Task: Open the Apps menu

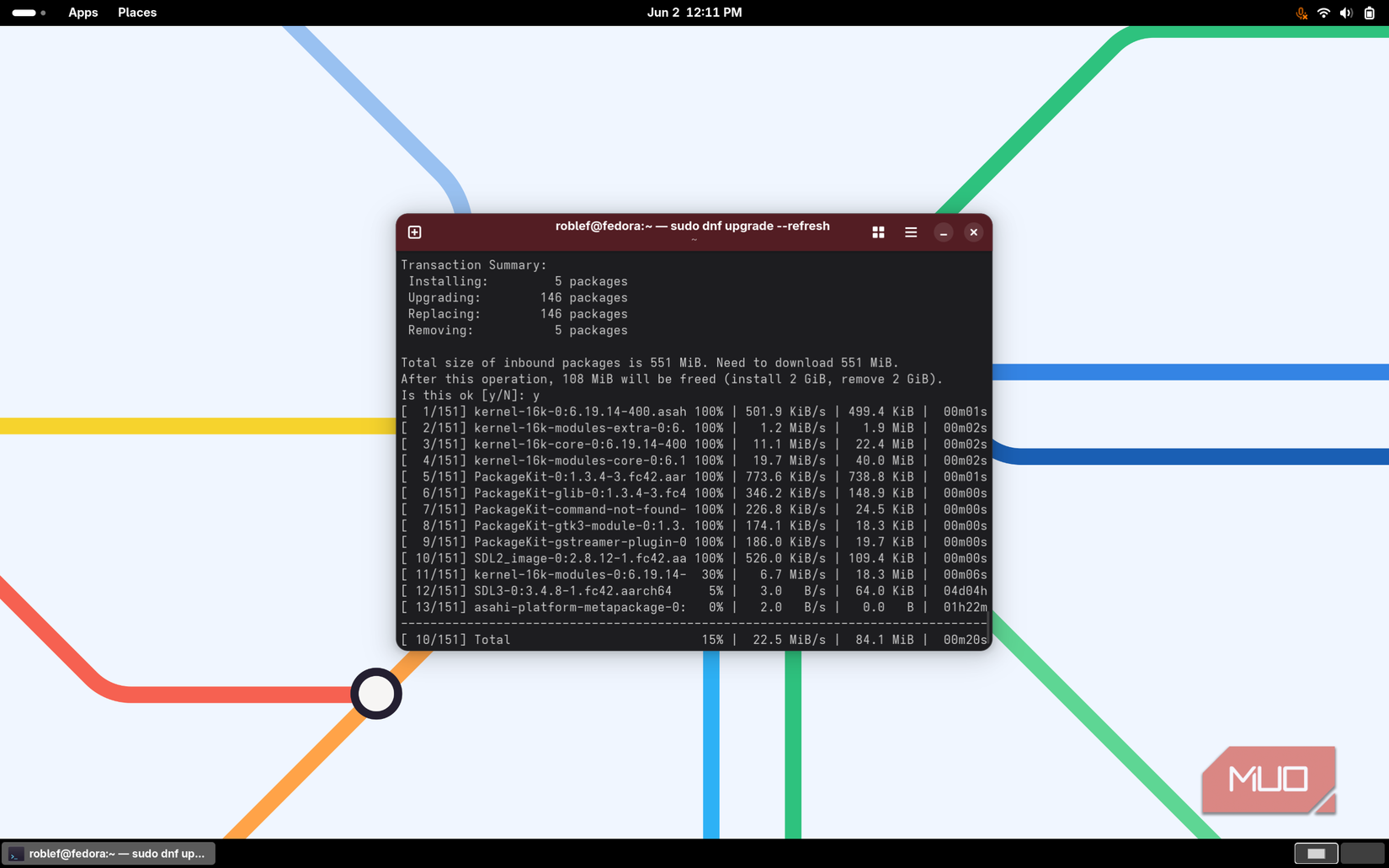Action: (x=82, y=13)
